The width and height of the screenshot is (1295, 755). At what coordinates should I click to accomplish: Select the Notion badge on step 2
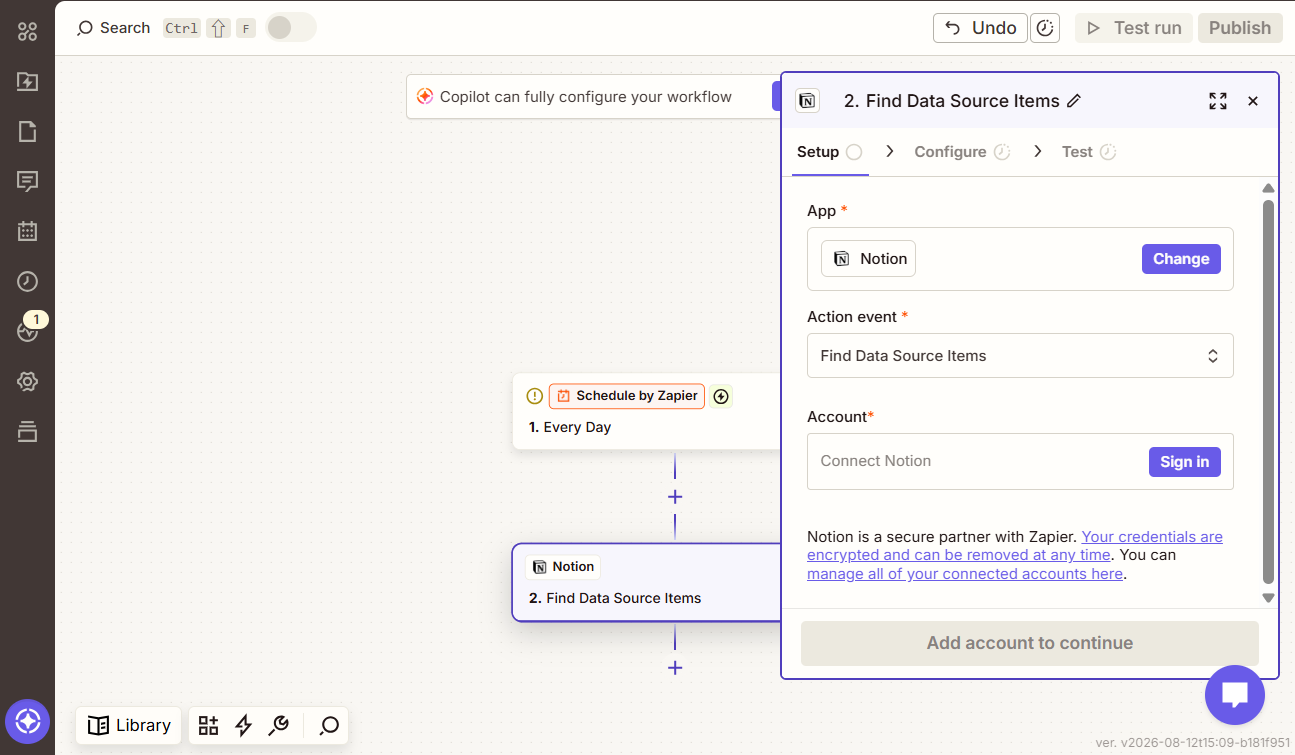(563, 567)
